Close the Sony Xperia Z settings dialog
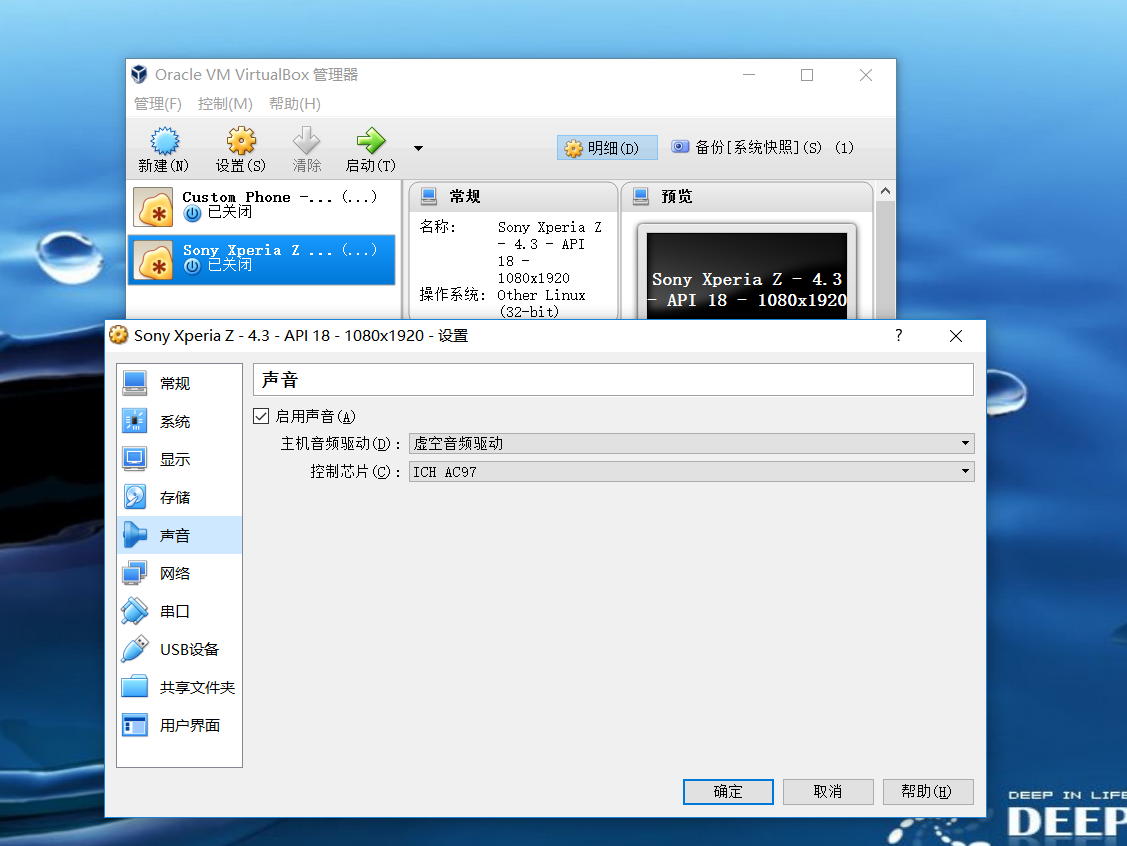1127x846 pixels. coord(956,336)
